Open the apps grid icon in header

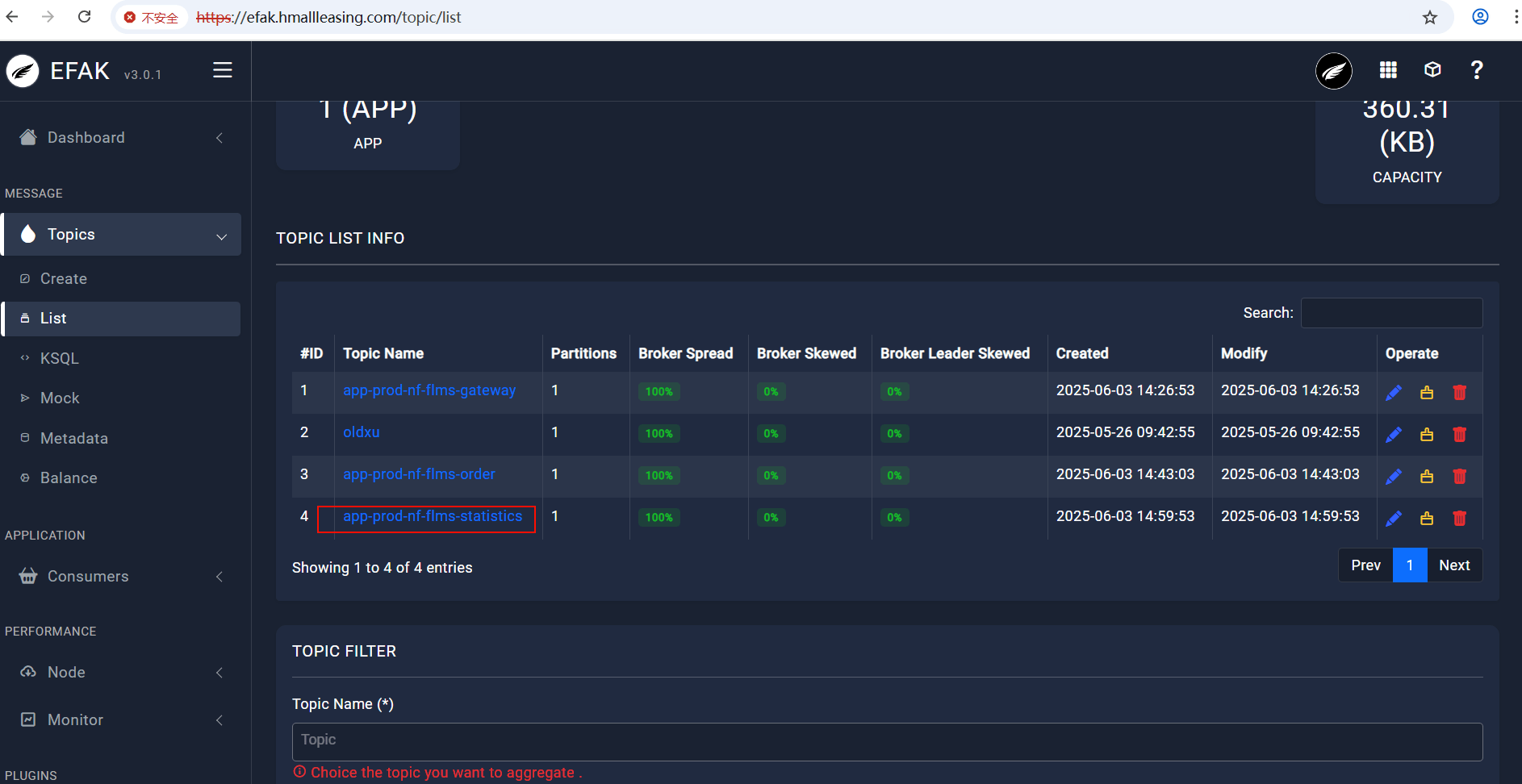tap(1388, 70)
